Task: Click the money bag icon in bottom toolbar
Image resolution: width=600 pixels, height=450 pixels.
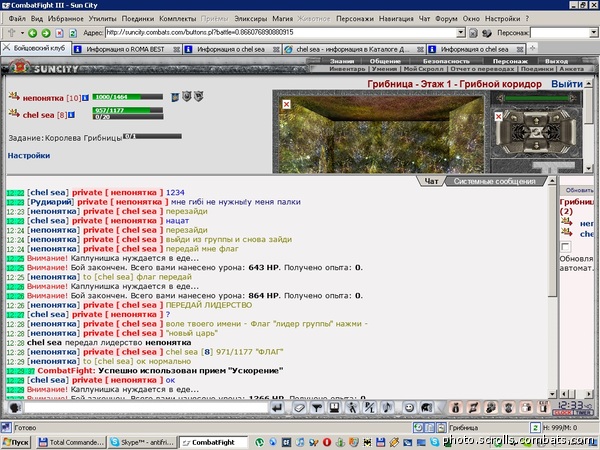Action: pyautogui.click(x=455, y=408)
